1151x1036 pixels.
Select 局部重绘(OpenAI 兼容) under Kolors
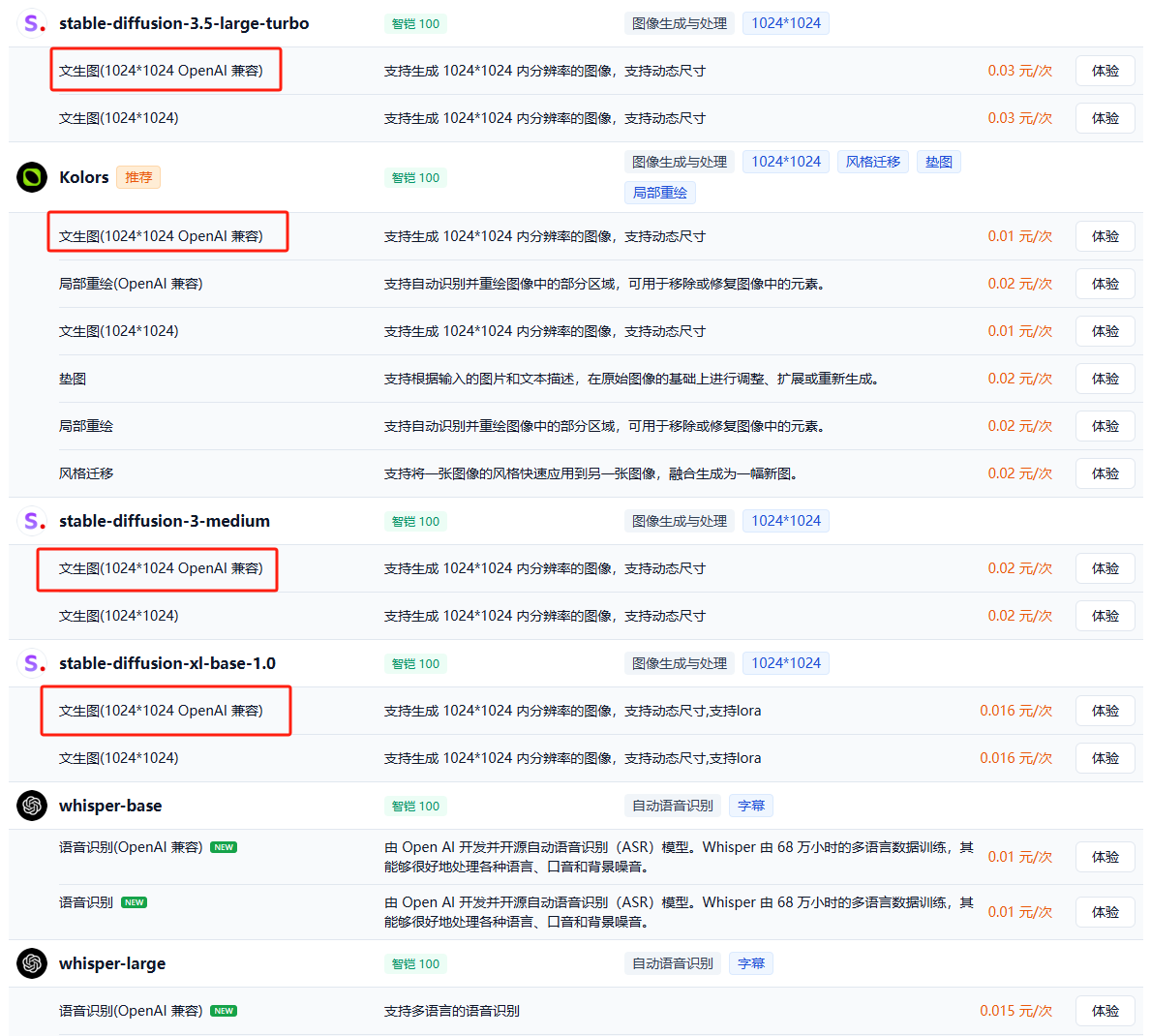pos(131,284)
